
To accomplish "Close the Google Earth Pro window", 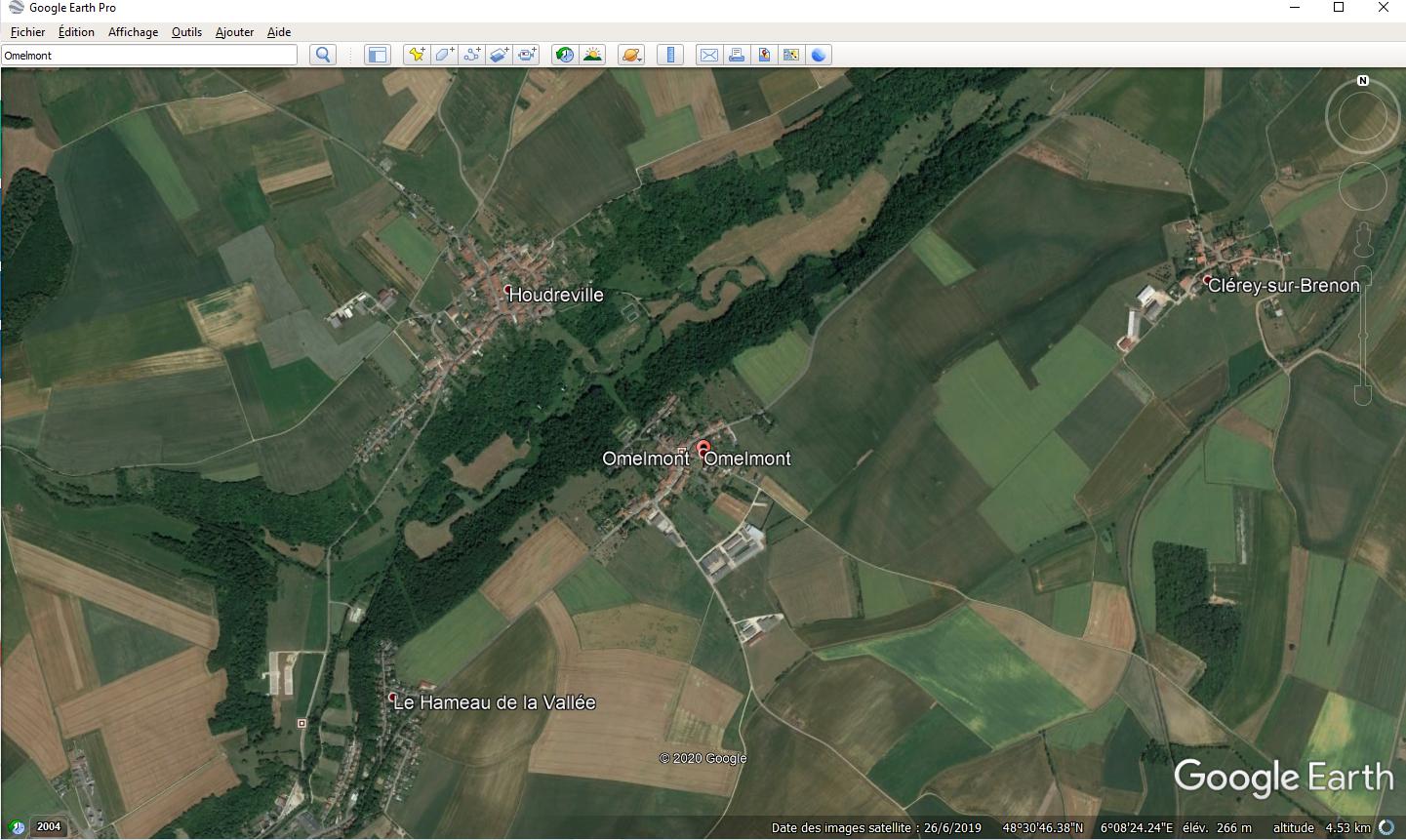I will pos(1384,8).
